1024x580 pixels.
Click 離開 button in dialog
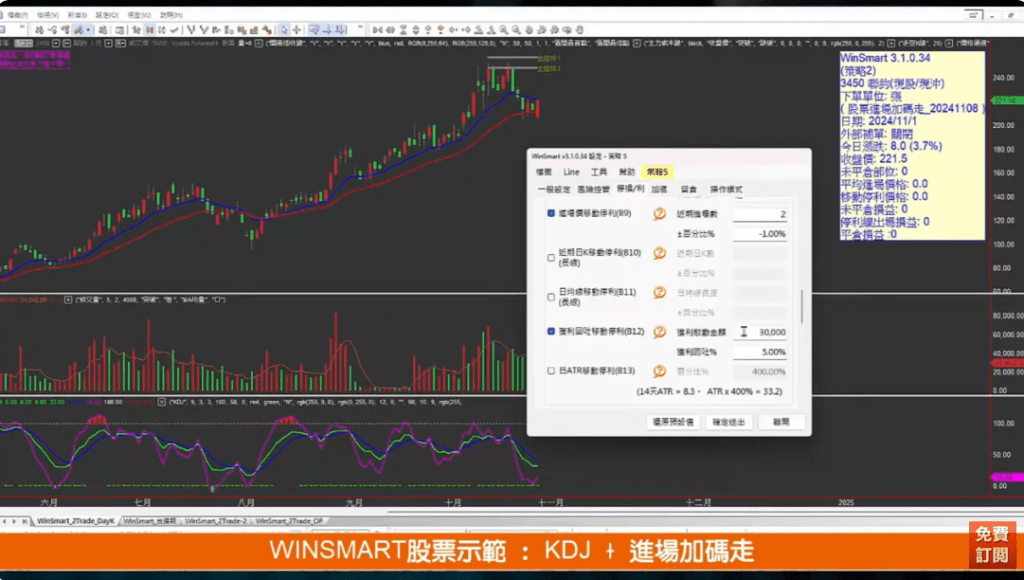point(781,422)
